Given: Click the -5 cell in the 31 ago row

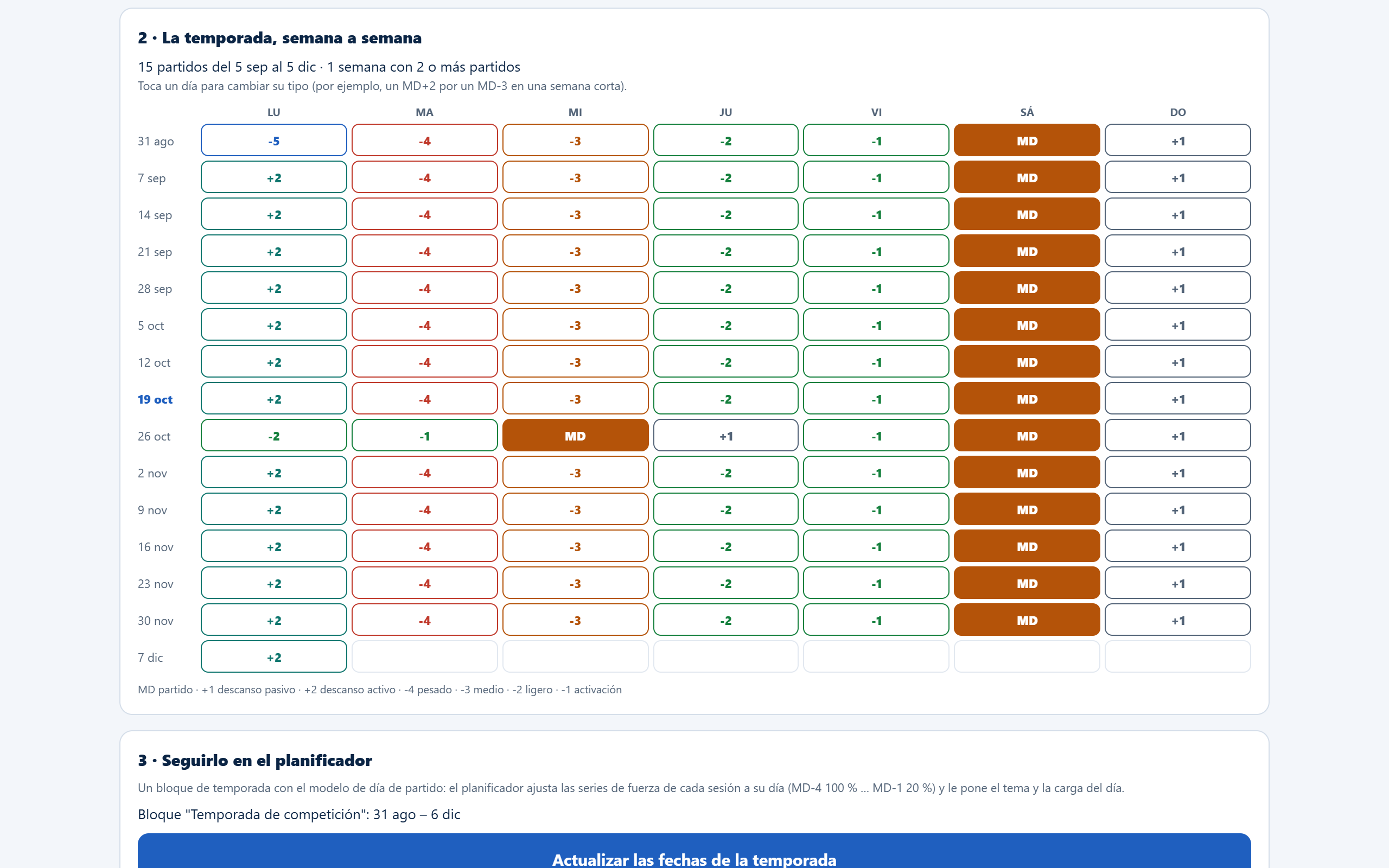Looking at the screenshot, I should [x=274, y=140].
